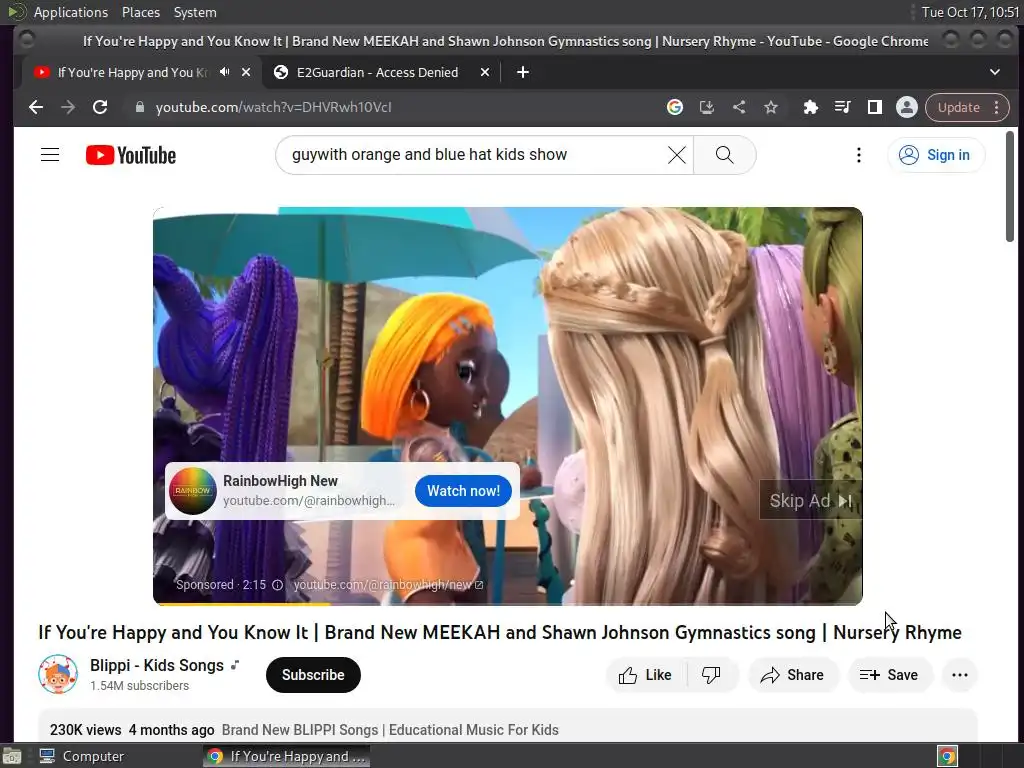Open Blippi - Kids Songs channel name
This screenshot has height=768, width=1024.
click(157, 665)
